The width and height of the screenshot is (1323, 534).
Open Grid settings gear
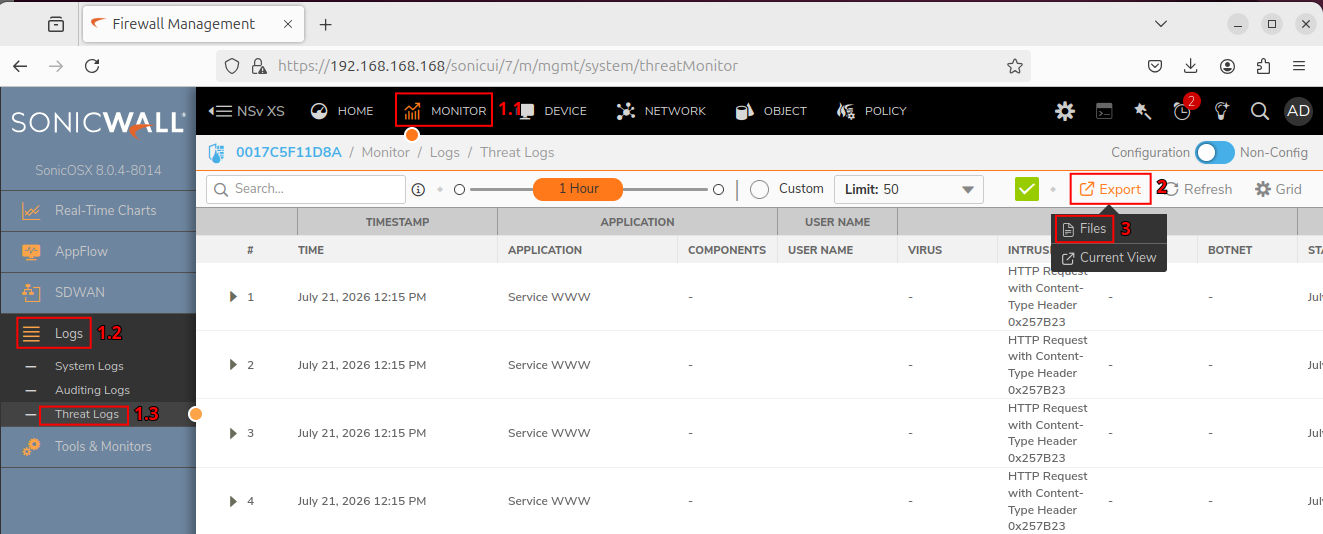click(1263, 189)
